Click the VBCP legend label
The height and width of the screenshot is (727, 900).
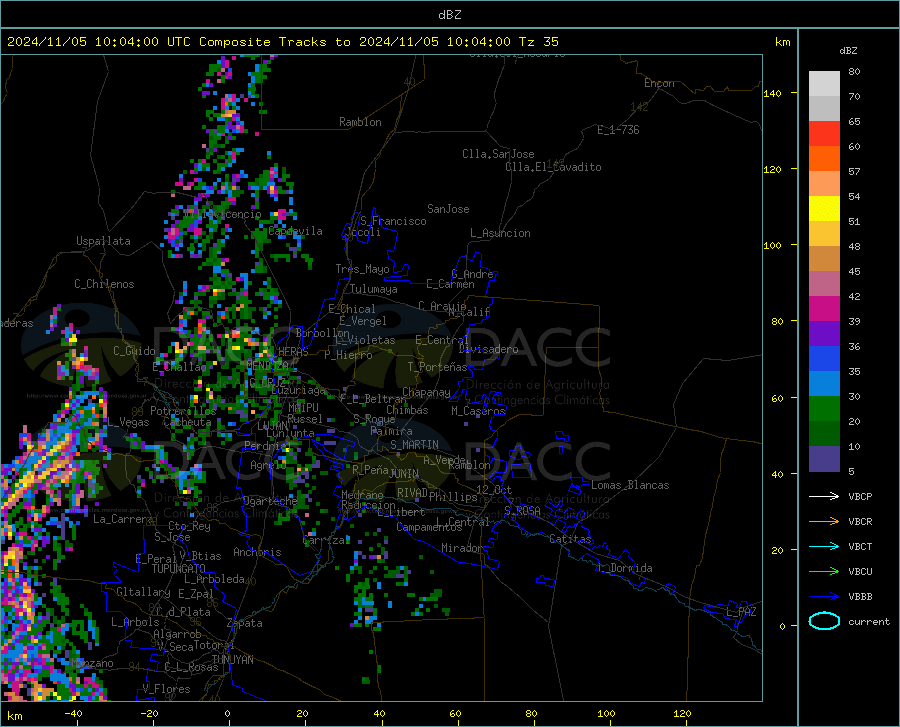click(860, 496)
